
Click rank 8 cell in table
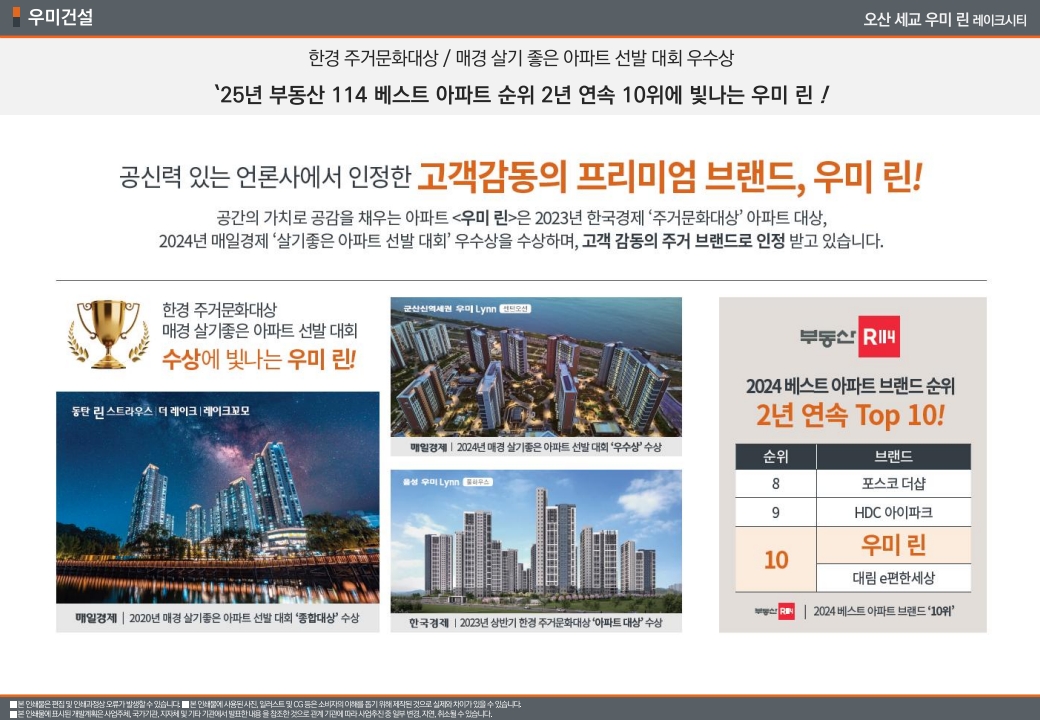775,483
